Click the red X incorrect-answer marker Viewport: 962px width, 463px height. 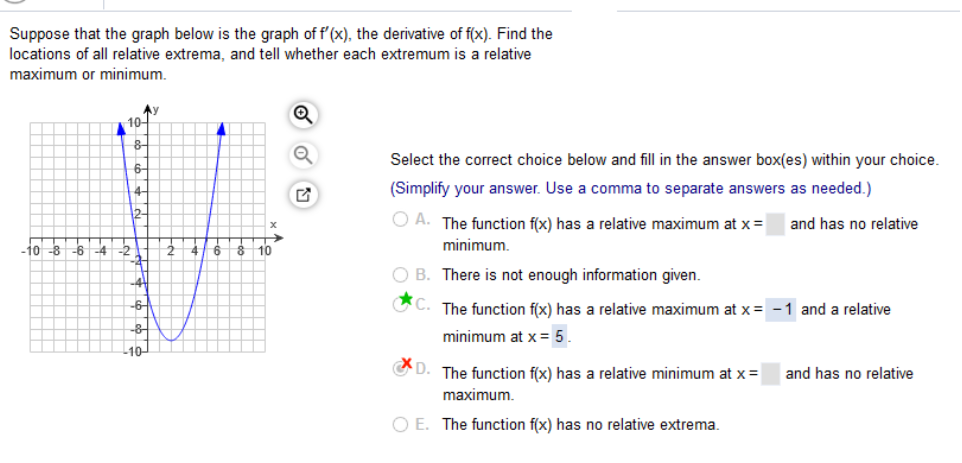(x=406, y=362)
